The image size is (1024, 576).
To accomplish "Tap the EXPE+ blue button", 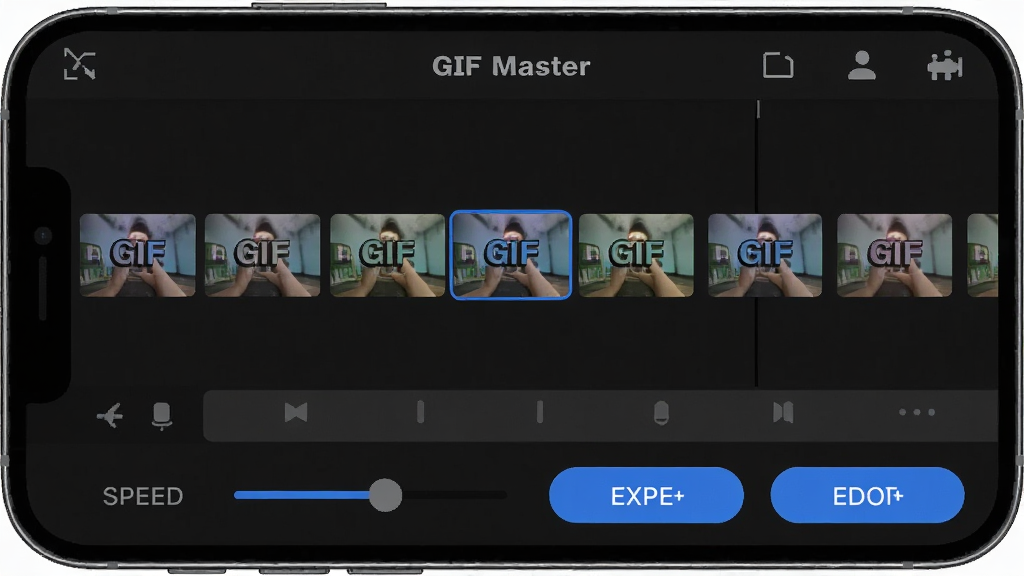I will point(647,495).
